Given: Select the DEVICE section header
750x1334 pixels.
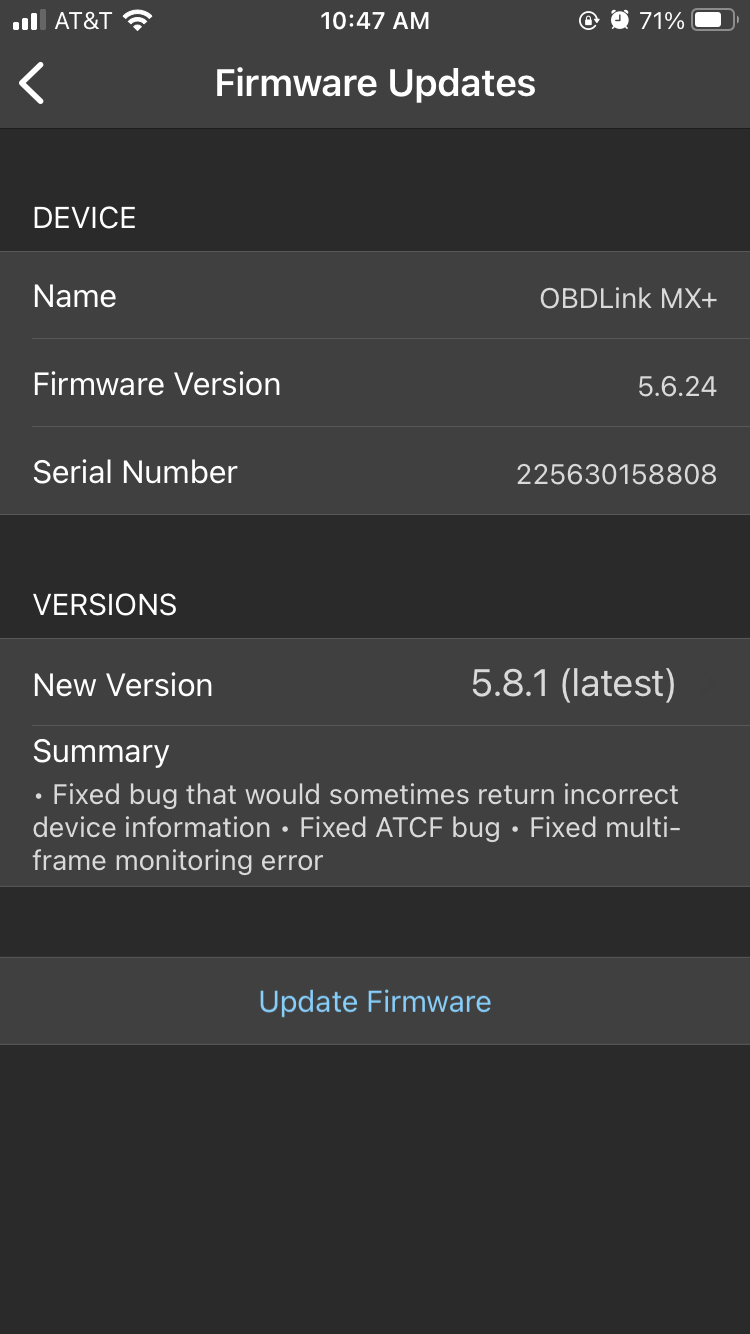Looking at the screenshot, I should pos(84,217).
